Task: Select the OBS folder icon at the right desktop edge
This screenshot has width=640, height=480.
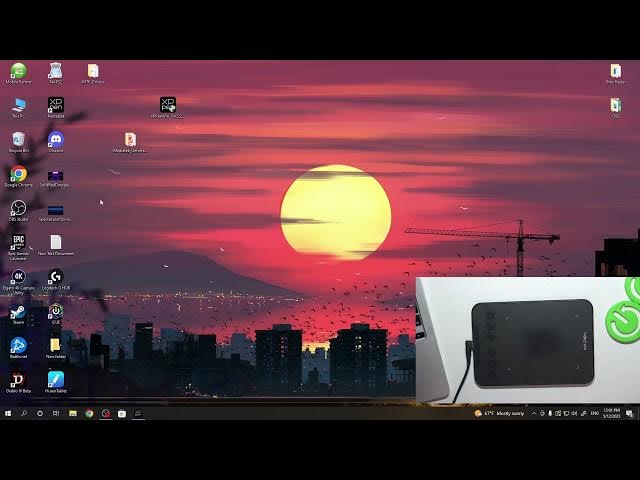Action: 616,108
